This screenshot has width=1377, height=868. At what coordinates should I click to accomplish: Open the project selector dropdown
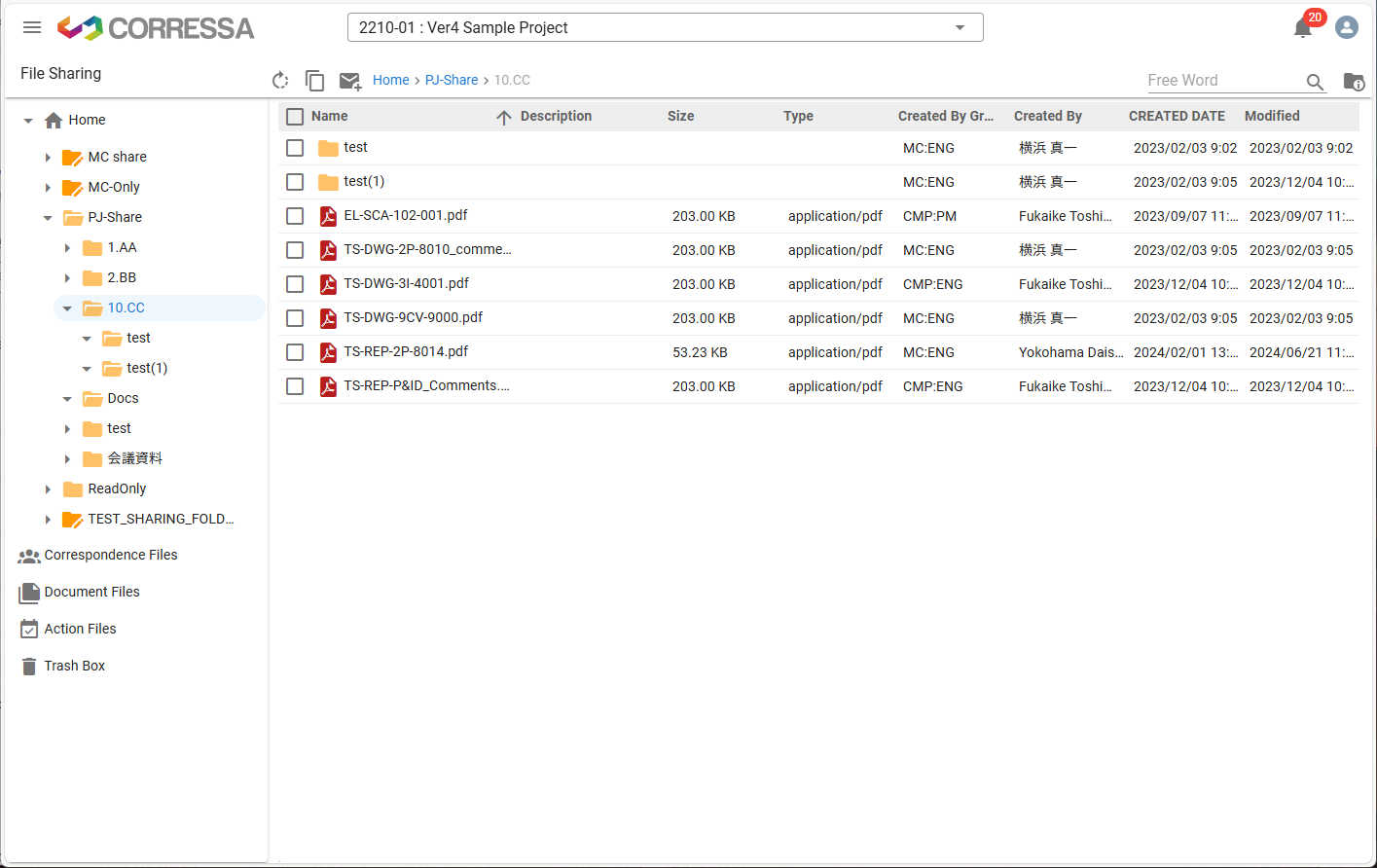pyautogui.click(x=959, y=27)
